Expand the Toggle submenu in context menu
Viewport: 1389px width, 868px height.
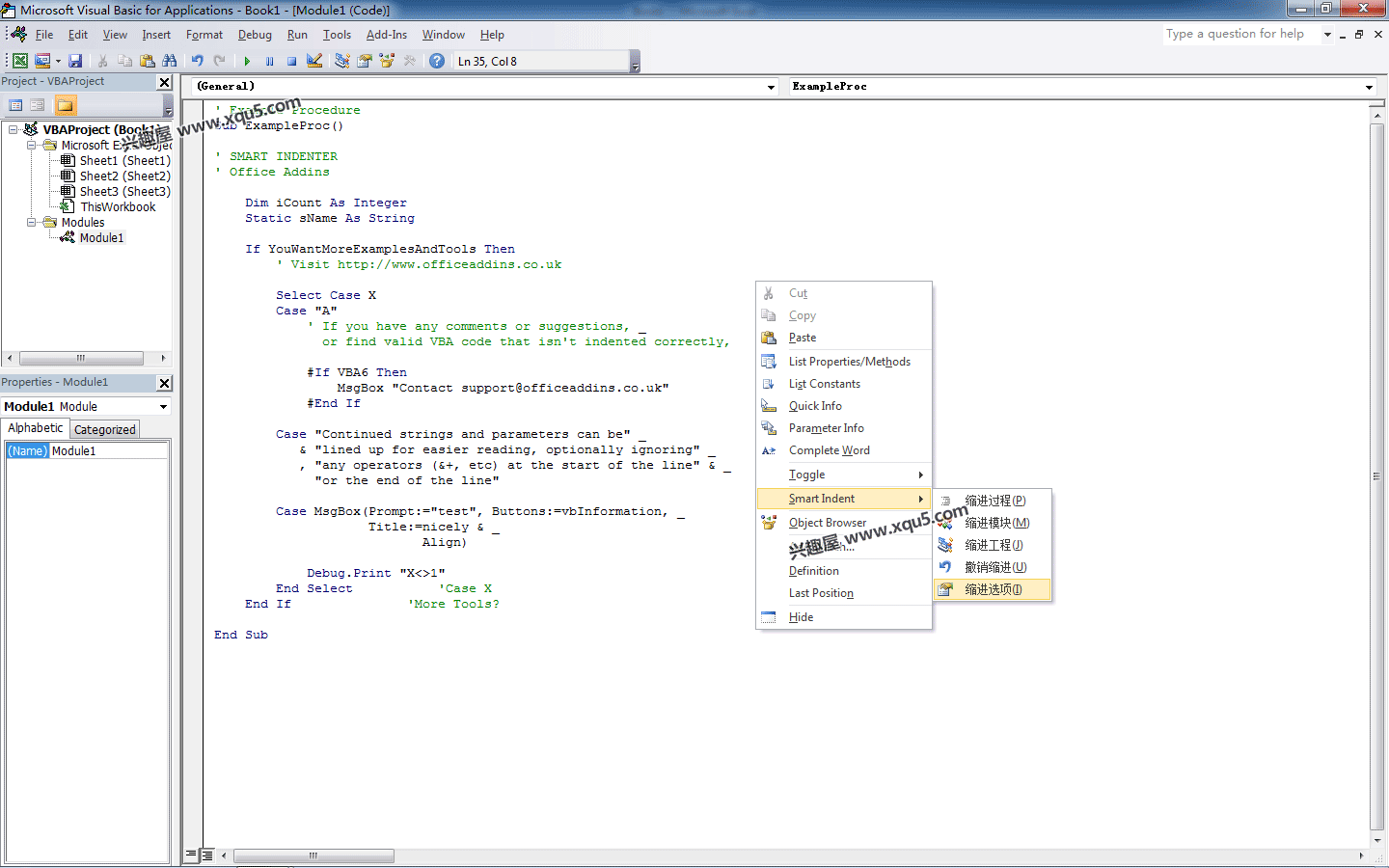844,475
